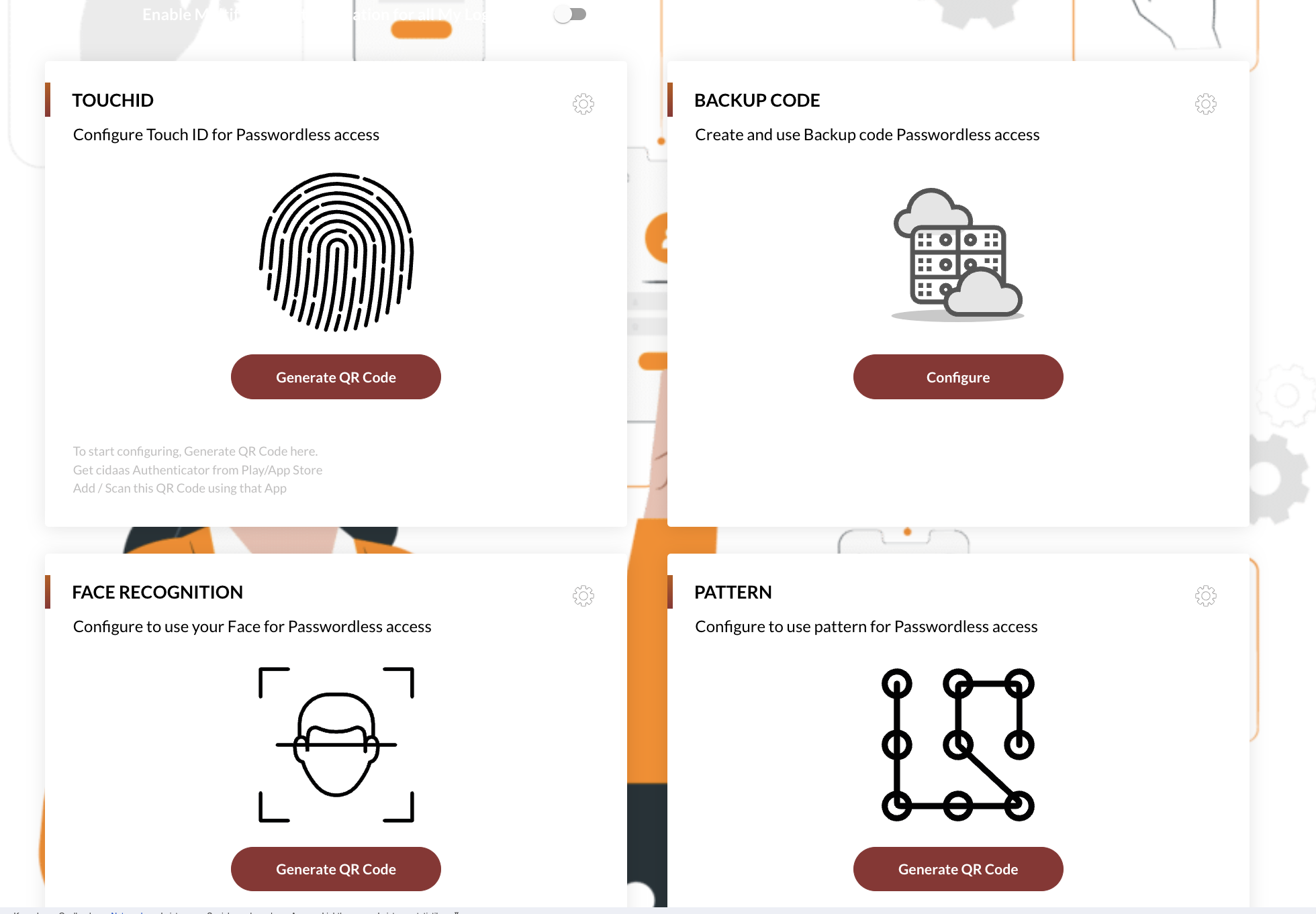Viewport: 1316px width, 914px height.
Task: Click 'Configure Touch ID for Passwordless access' text
Action: point(226,135)
